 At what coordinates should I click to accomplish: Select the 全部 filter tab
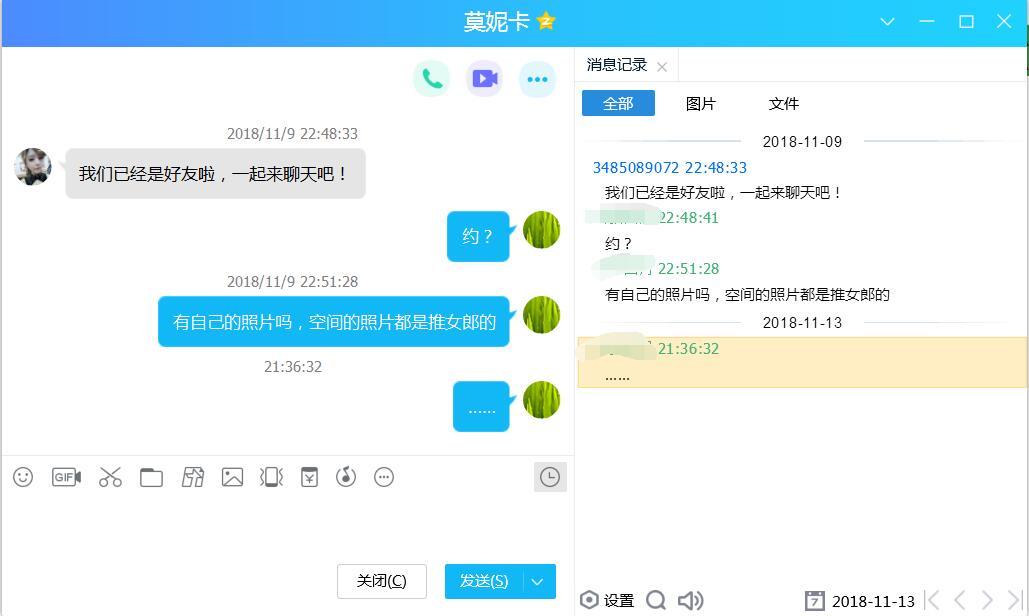[x=618, y=103]
